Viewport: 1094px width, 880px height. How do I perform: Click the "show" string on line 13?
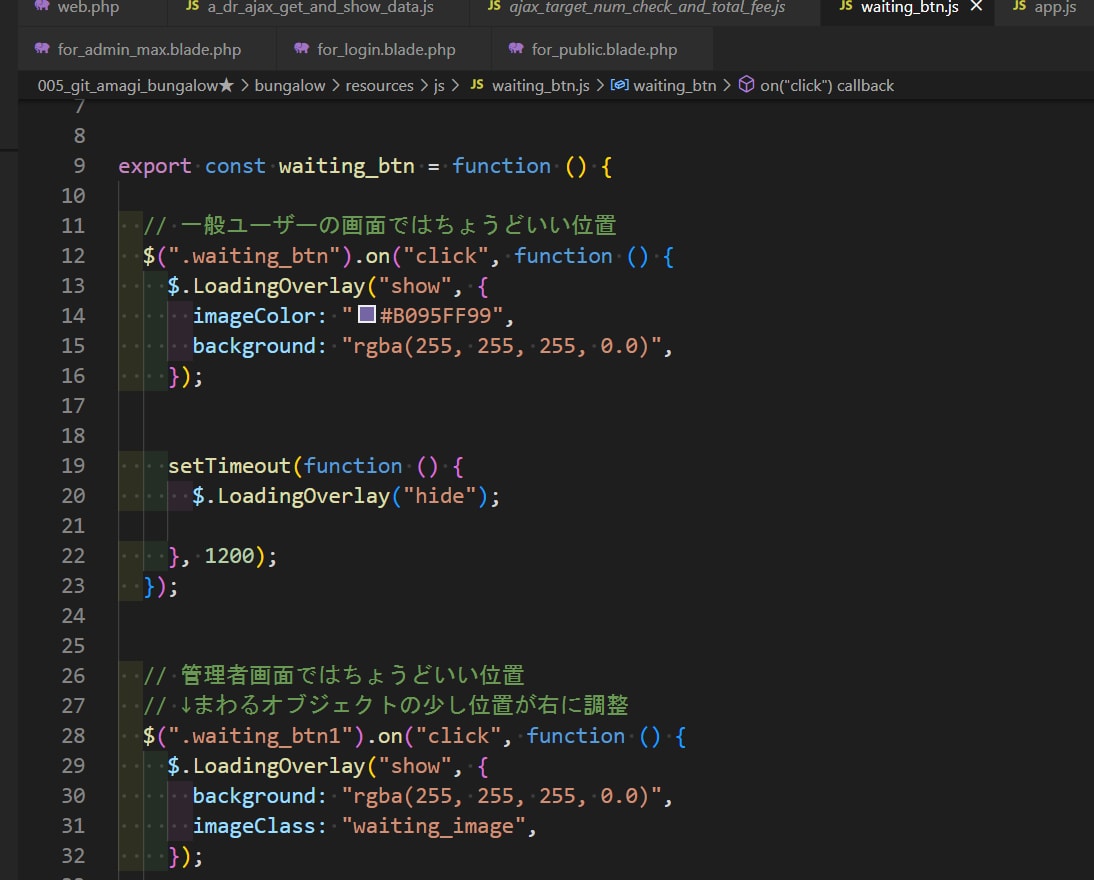coord(414,286)
